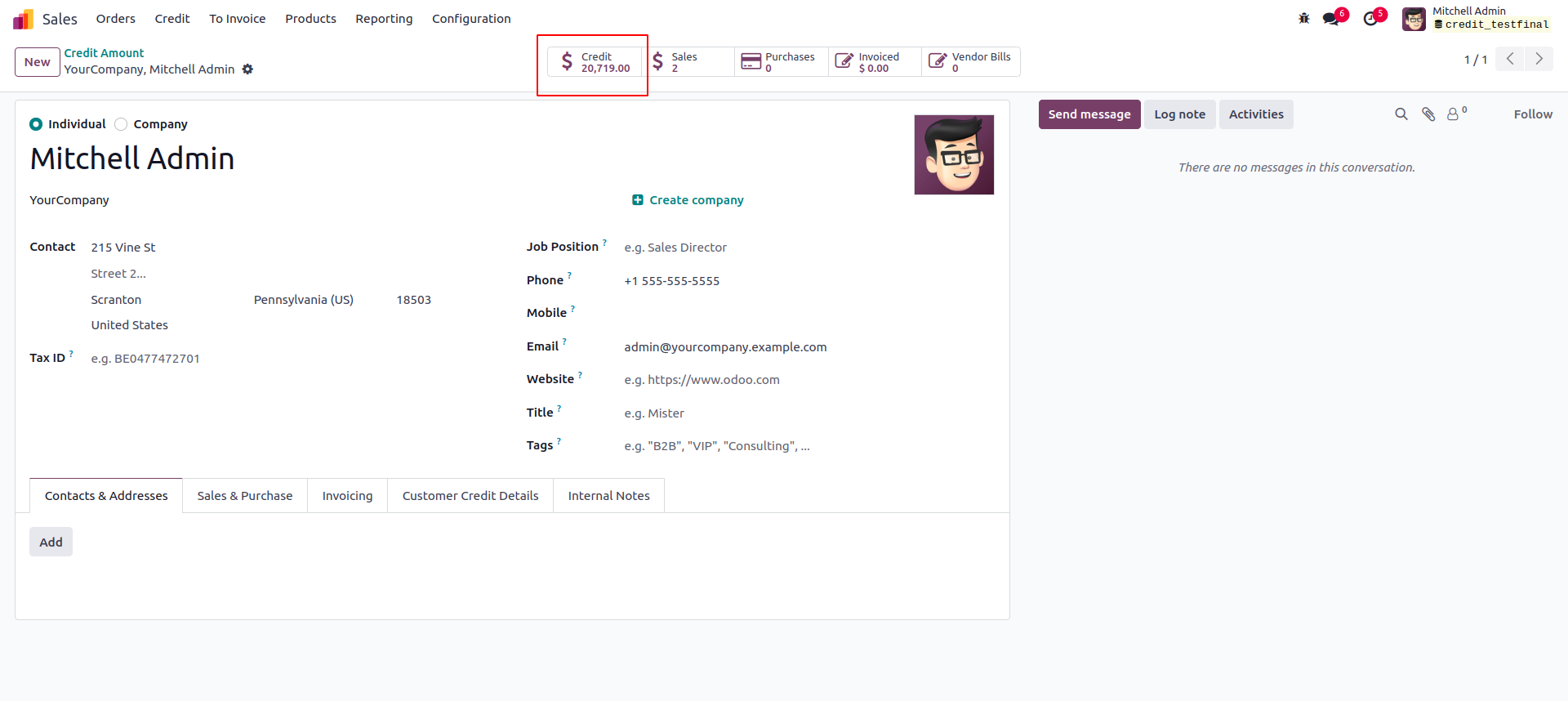This screenshot has width=1568, height=701.
Task: Open the Sales app logo icon
Action: [23, 19]
